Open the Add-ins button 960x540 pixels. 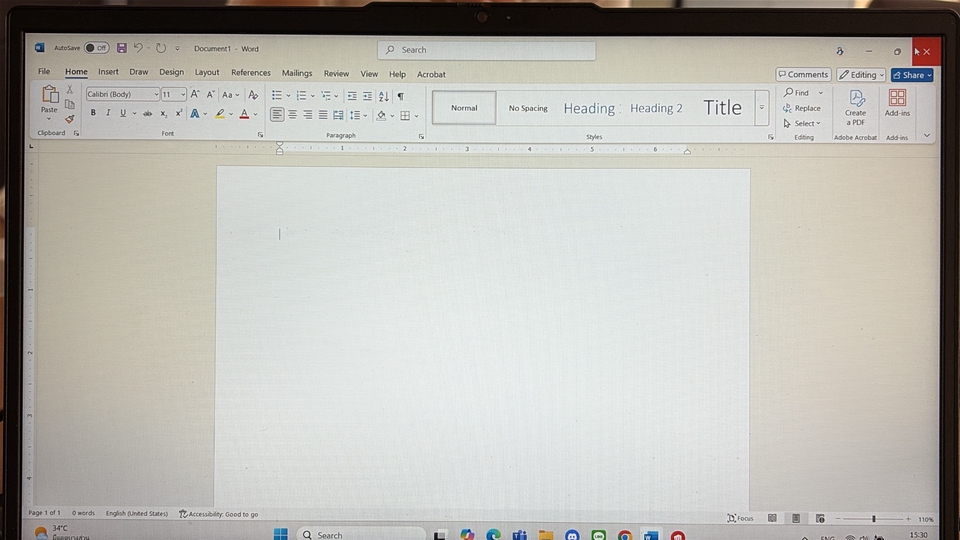point(897,102)
